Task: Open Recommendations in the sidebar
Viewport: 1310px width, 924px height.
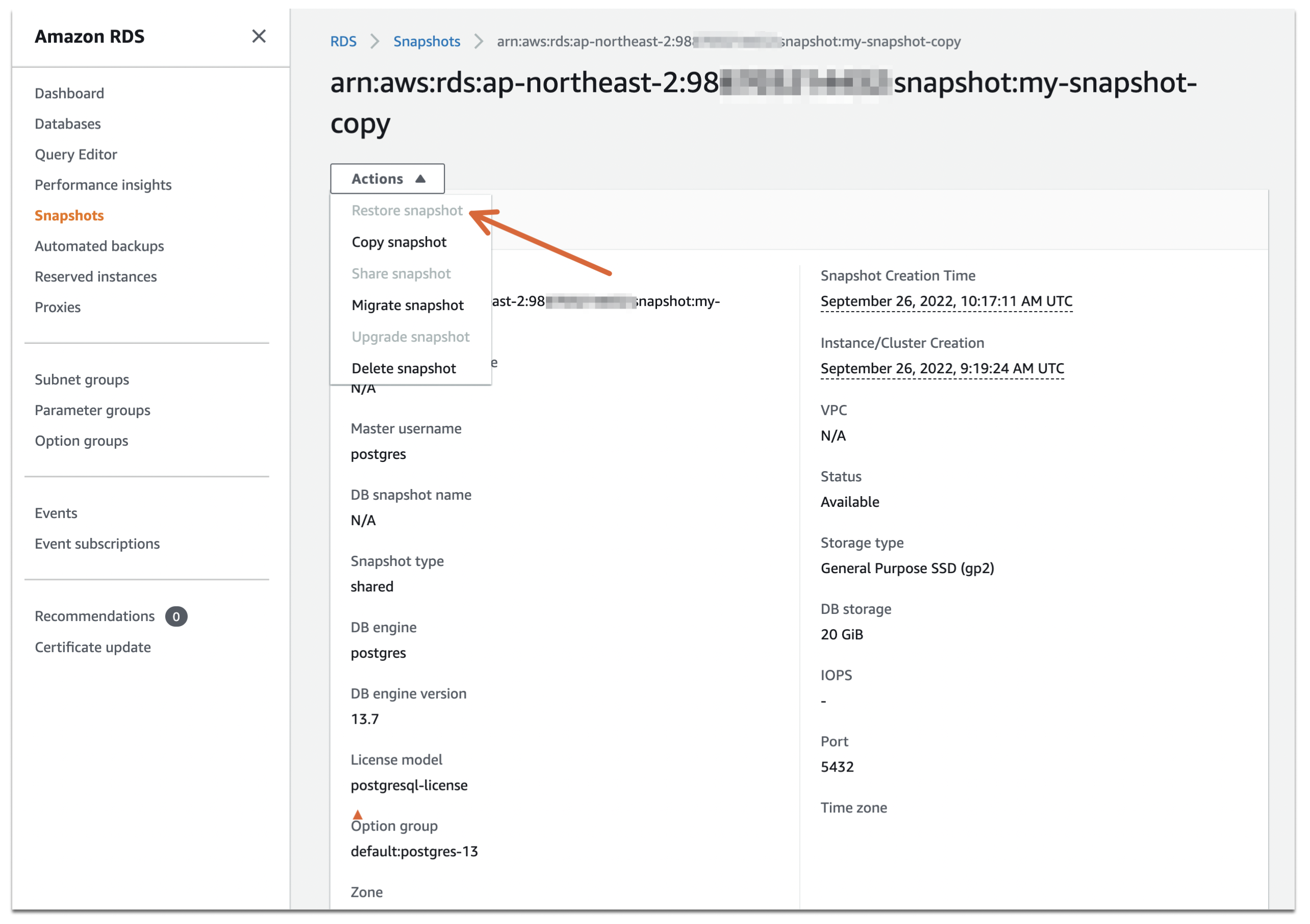Action: coord(95,617)
